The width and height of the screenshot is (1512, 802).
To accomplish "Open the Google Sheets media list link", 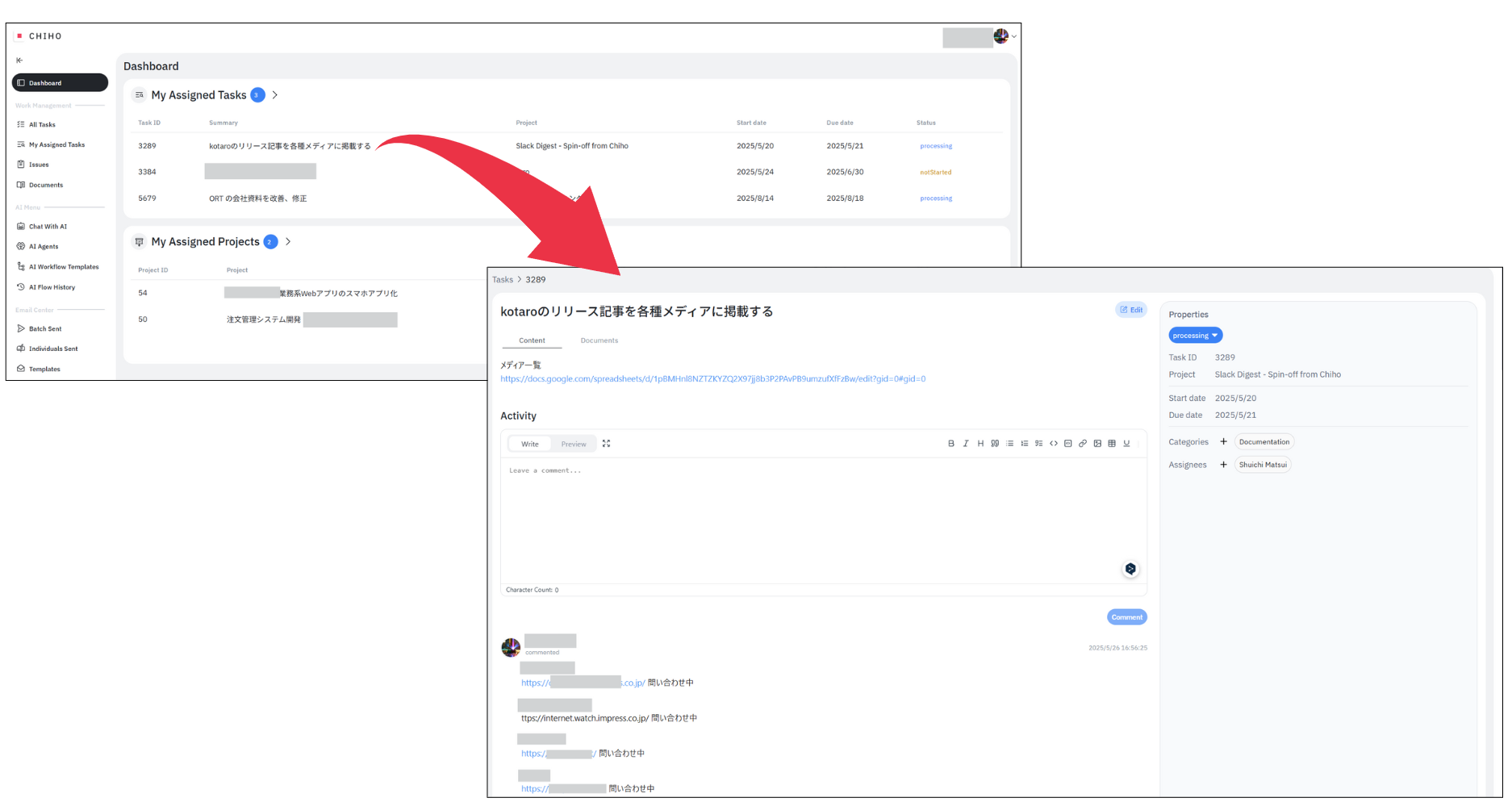I will coord(712,379).
